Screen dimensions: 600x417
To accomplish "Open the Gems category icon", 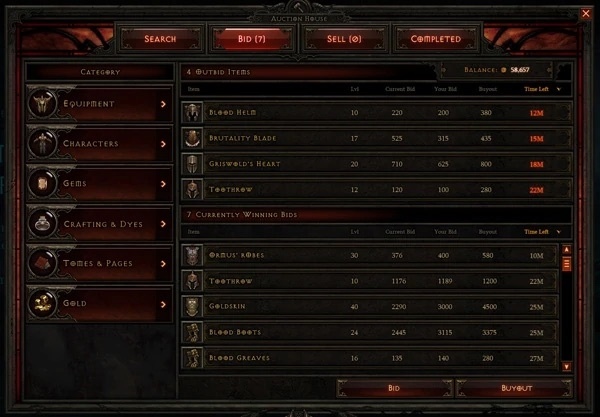I will coord(42,183).
